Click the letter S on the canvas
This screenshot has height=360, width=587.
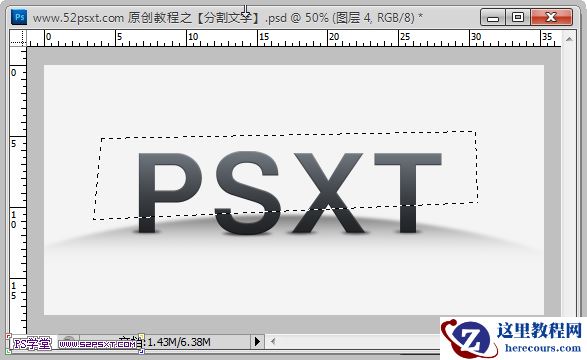coord(247,193)
